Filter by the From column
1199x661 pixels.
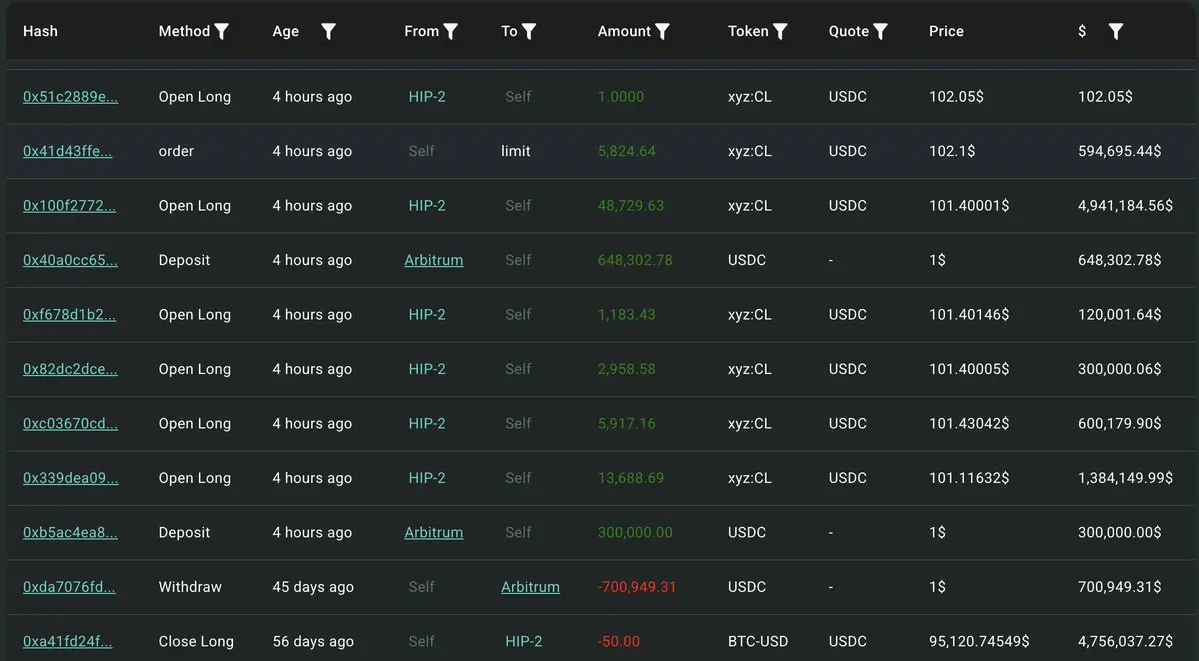pos(451,32)
